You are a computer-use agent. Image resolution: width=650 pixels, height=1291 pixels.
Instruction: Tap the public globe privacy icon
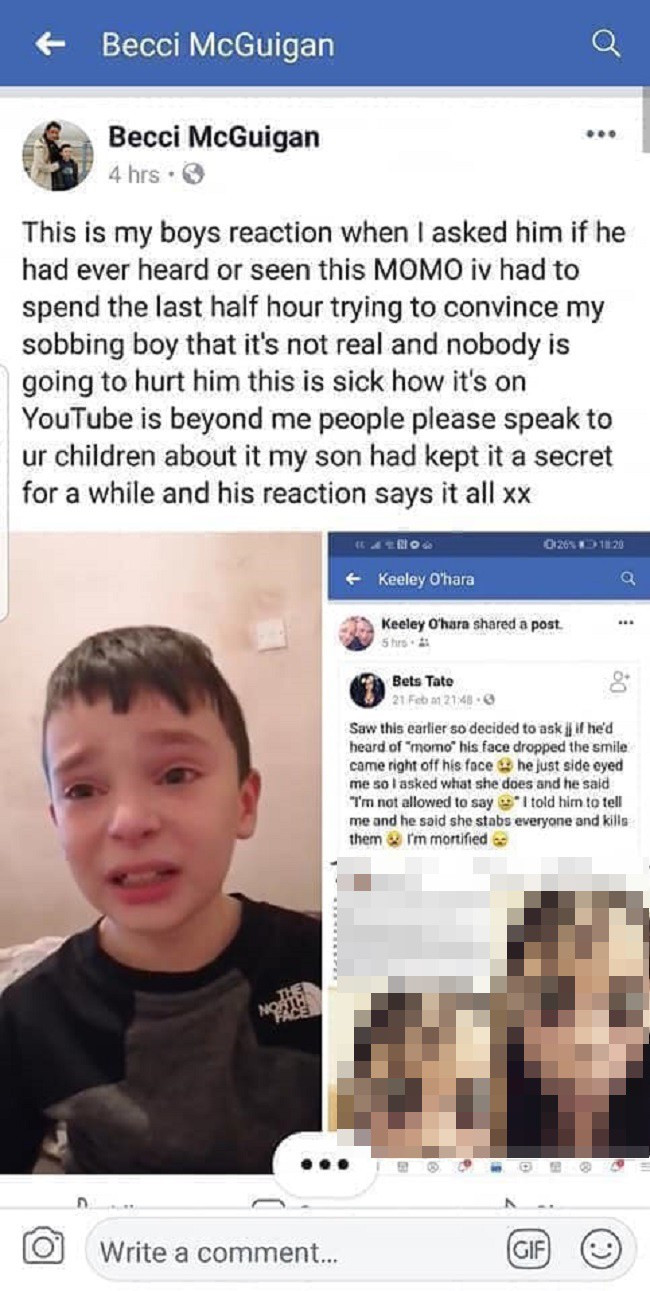194,174
